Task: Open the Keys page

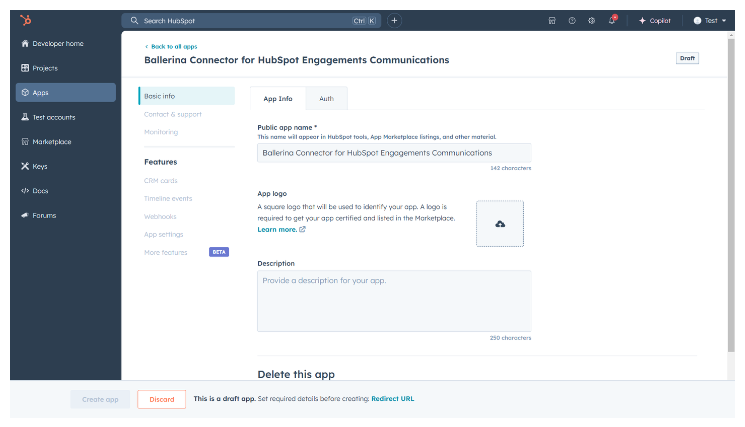Action: [66, 166]
